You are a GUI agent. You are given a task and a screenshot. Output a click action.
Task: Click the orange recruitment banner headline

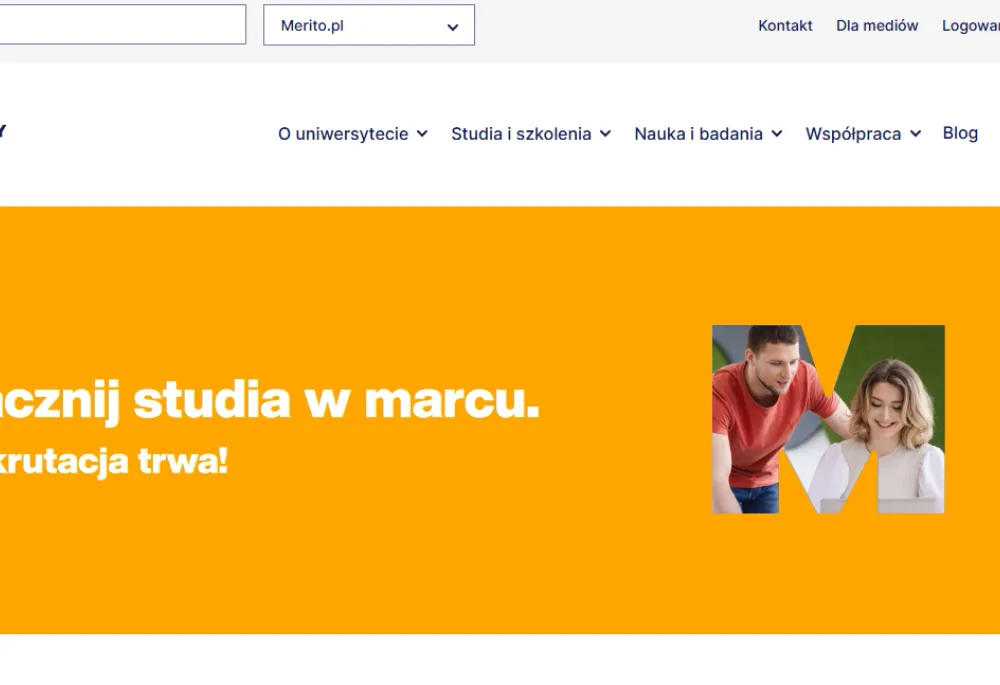click(270, 398)
